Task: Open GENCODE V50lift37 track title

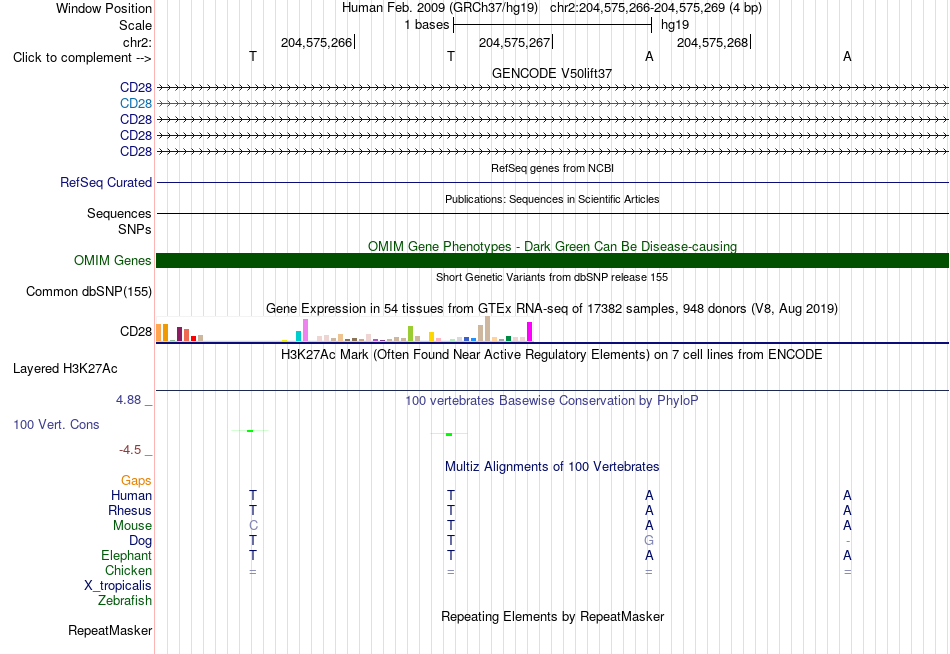Action: 552,73
